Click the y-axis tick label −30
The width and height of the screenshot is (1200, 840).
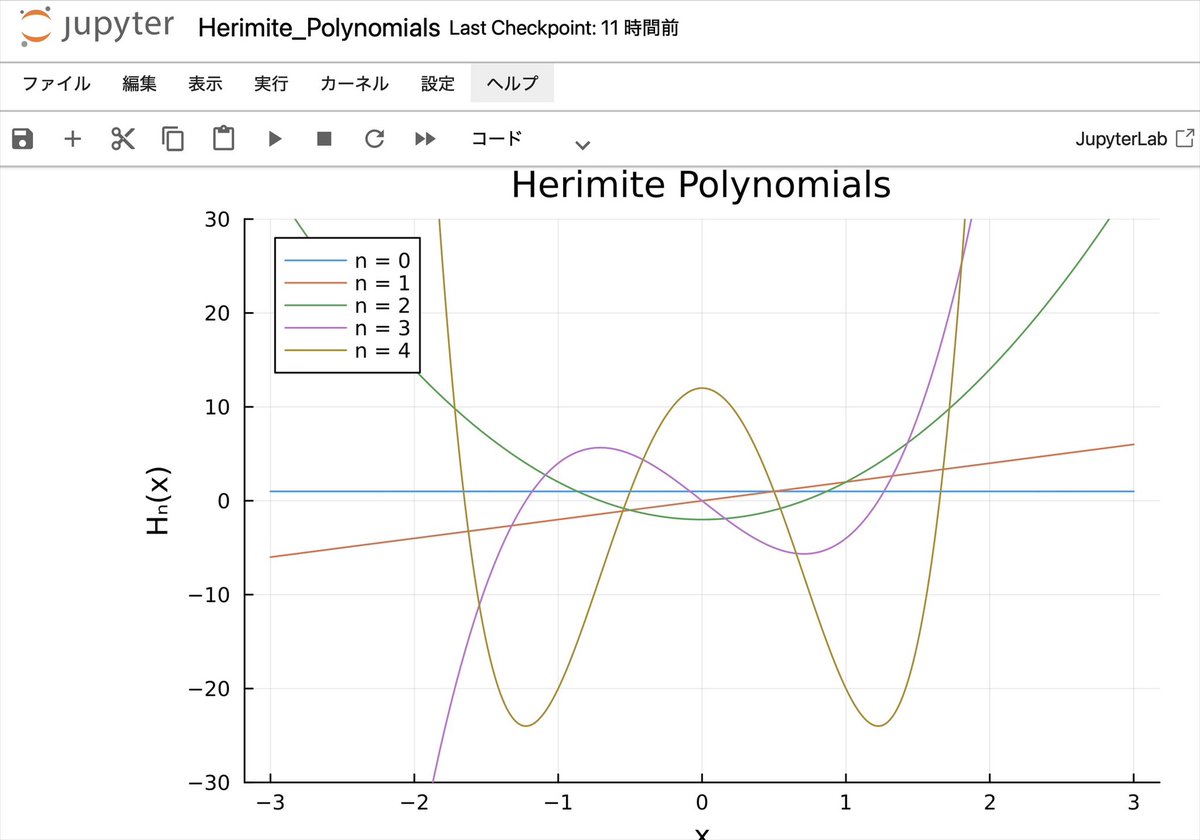point(209,782)
